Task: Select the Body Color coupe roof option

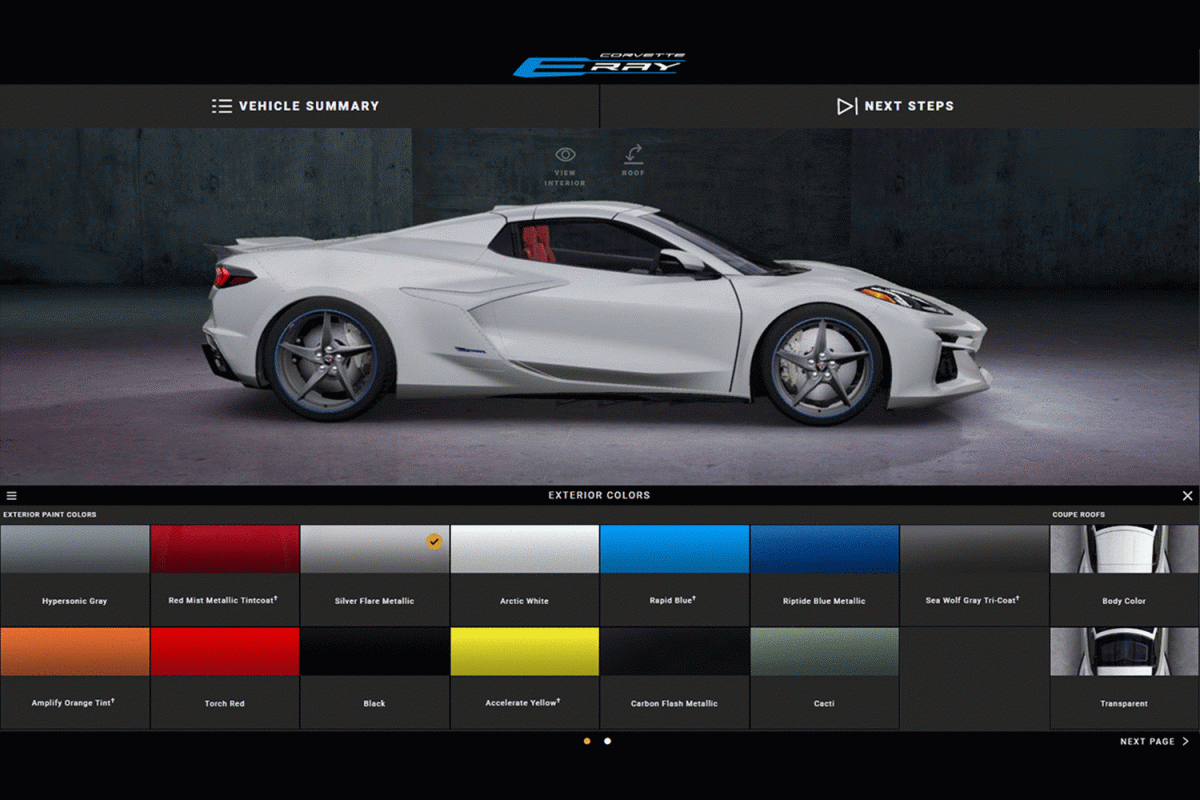Action: click(x=1124, y=575)
